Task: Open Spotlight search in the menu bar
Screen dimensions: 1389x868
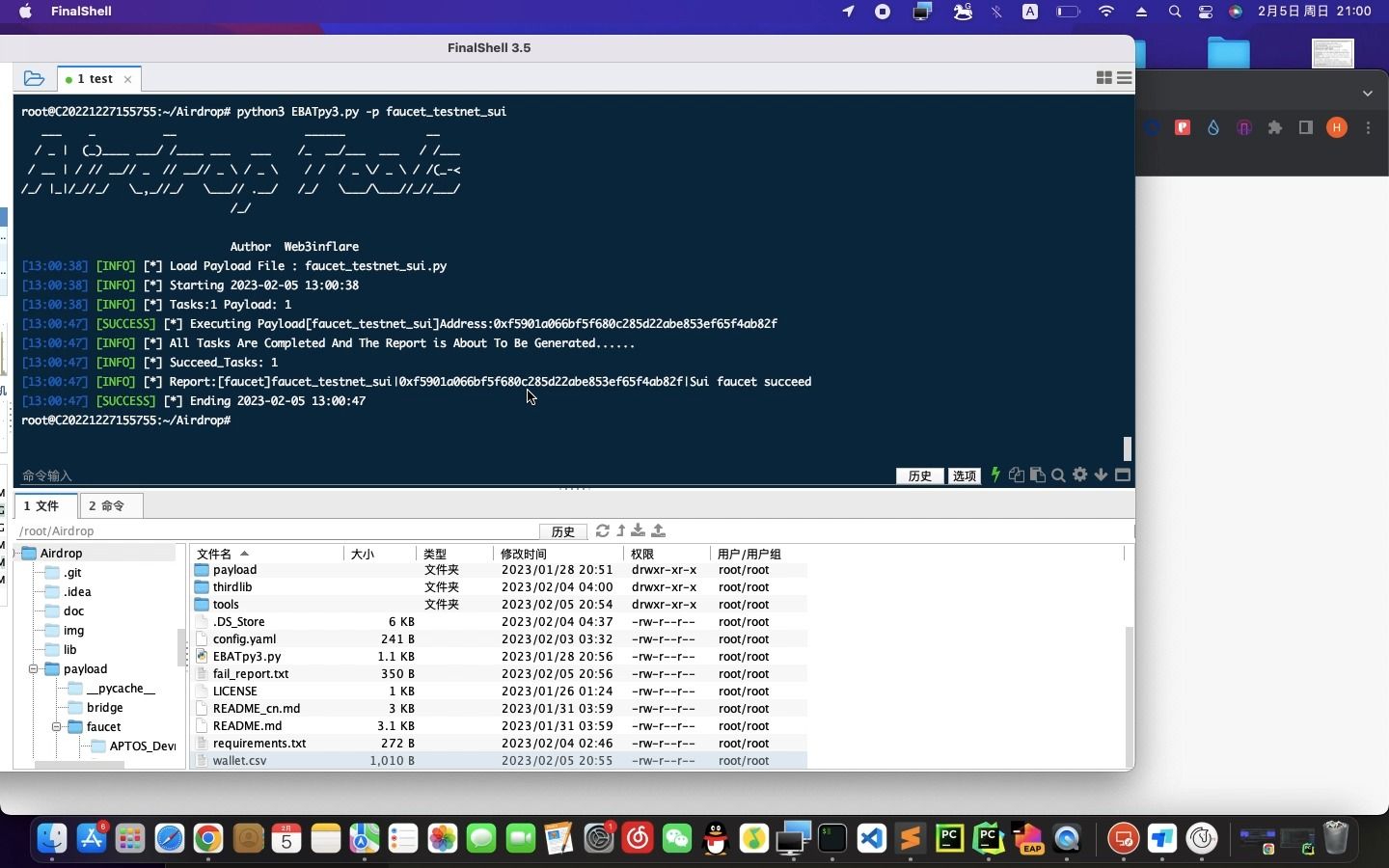Action: [x=1174, y=12]
